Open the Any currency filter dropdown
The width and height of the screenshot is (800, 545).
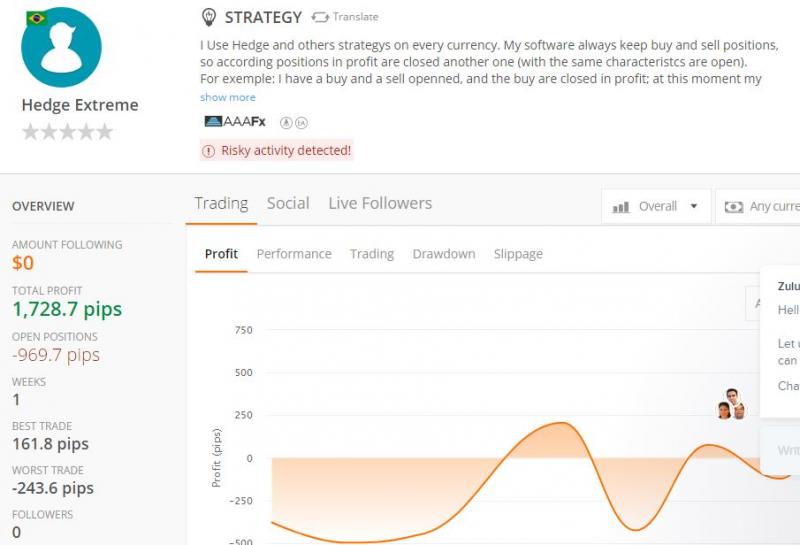[x=762, y=207]
